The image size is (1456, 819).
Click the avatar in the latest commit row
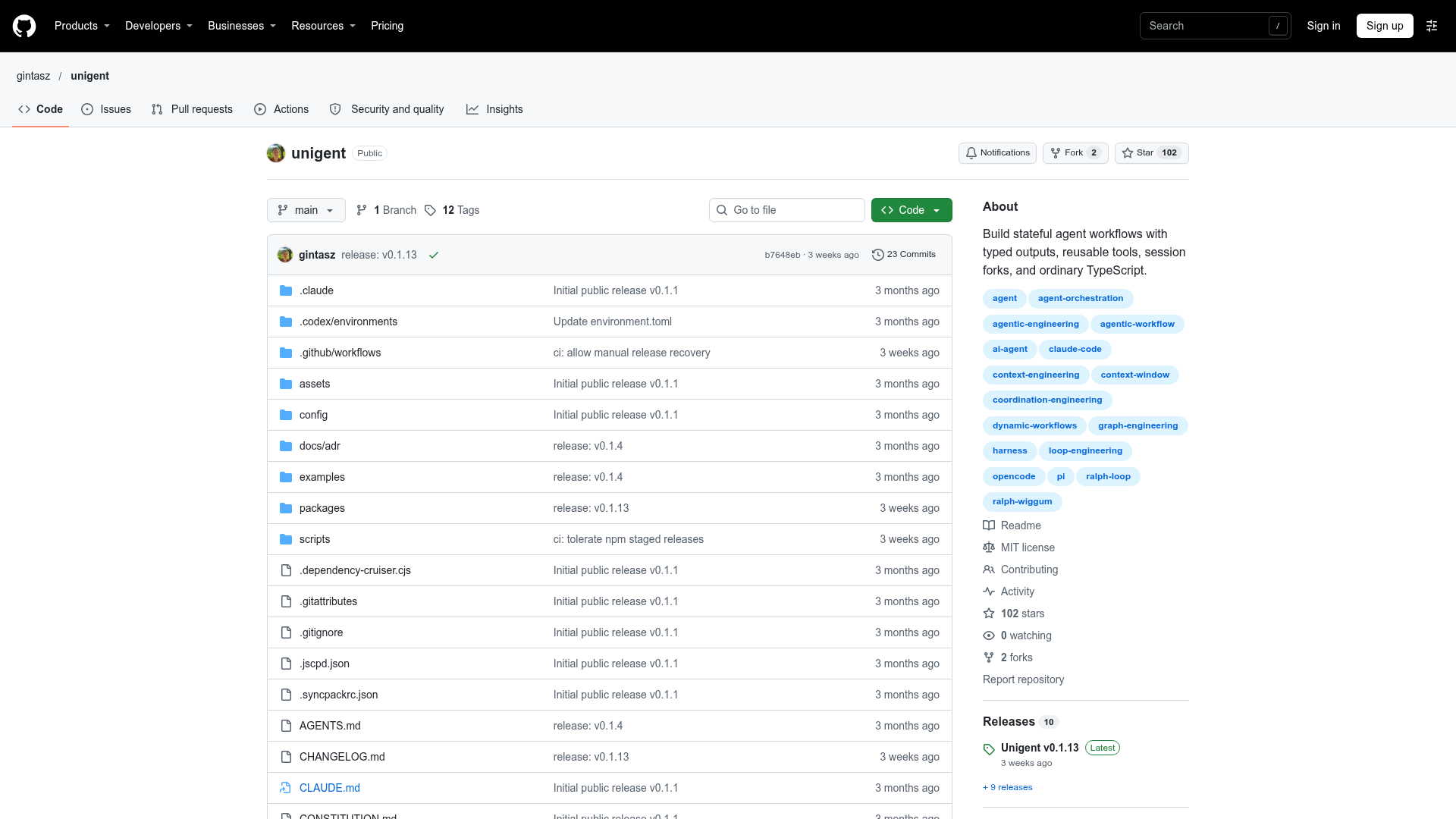point(285,255)
